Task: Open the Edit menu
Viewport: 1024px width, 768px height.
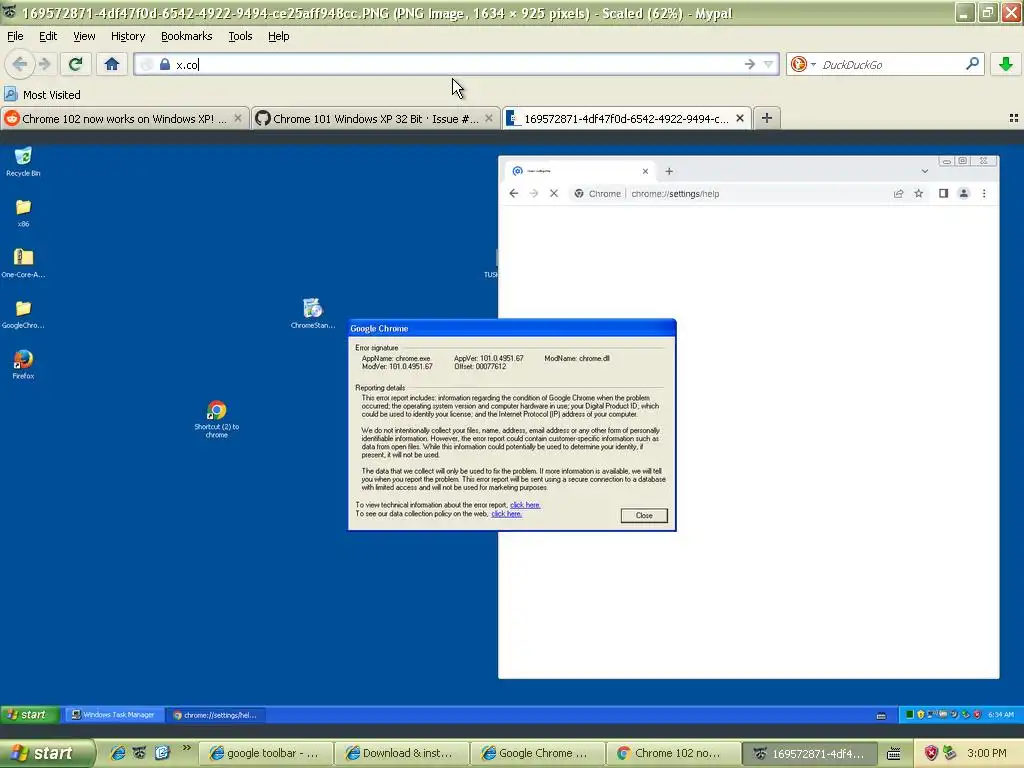Action: 48,36
